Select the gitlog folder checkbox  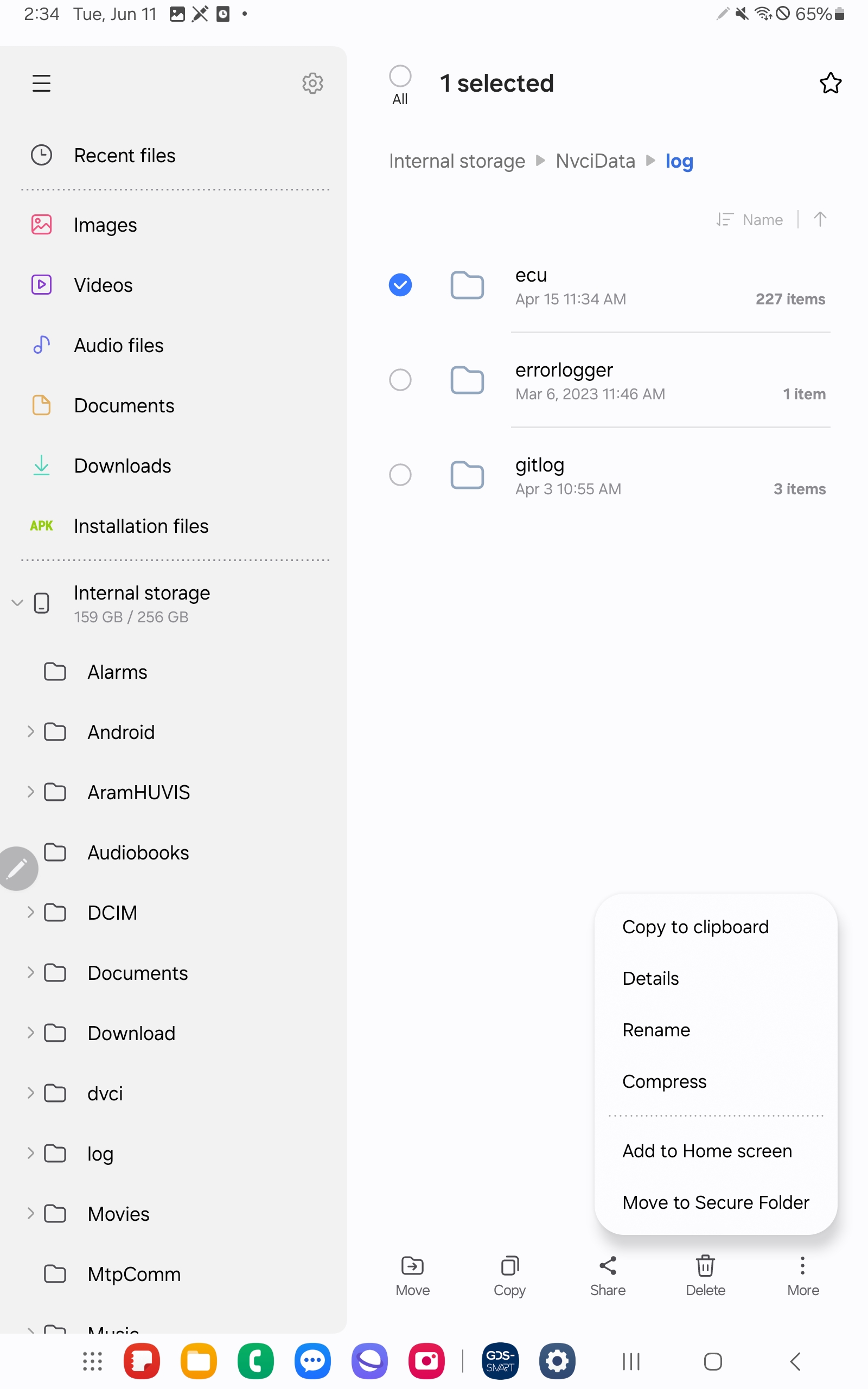(400, 475)
